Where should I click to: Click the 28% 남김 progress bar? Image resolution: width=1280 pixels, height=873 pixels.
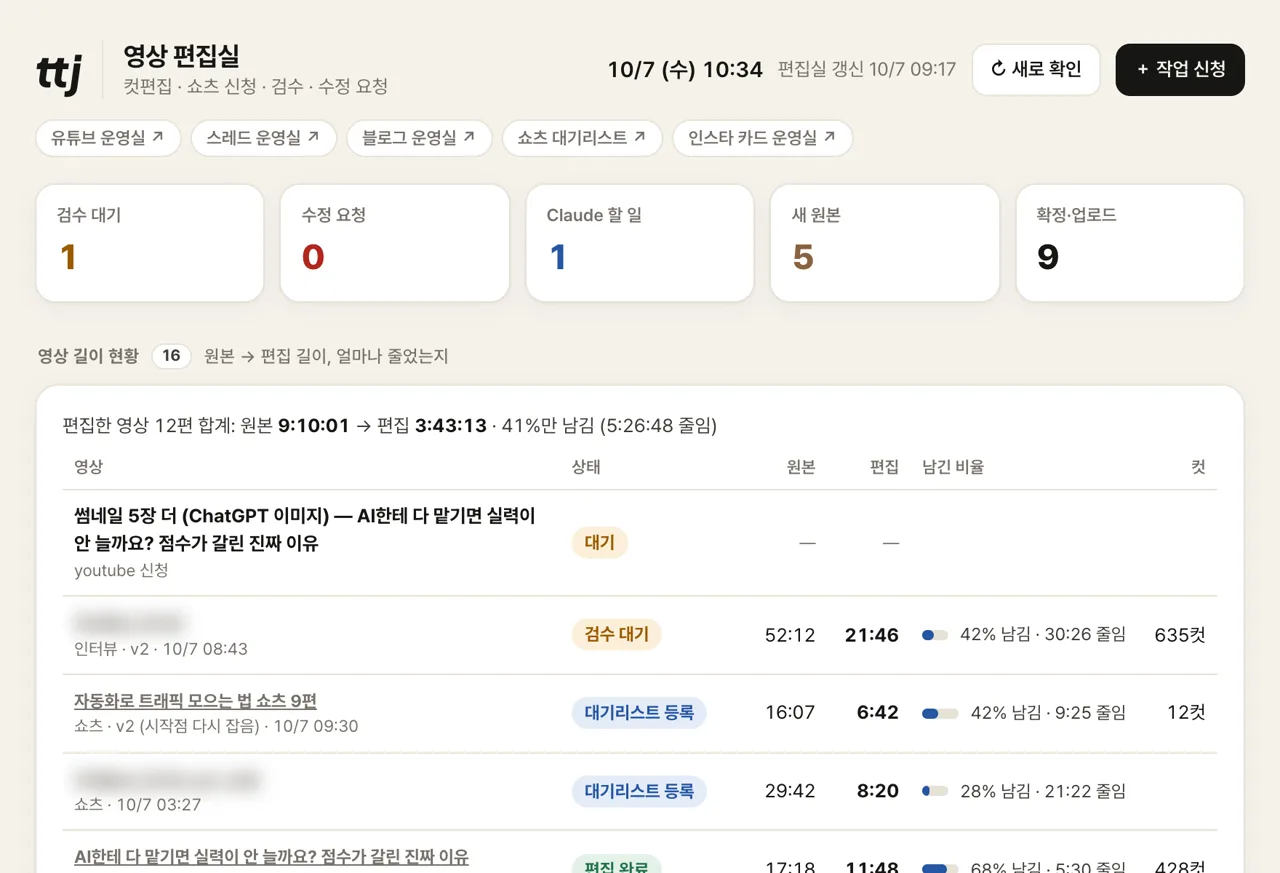935,791
